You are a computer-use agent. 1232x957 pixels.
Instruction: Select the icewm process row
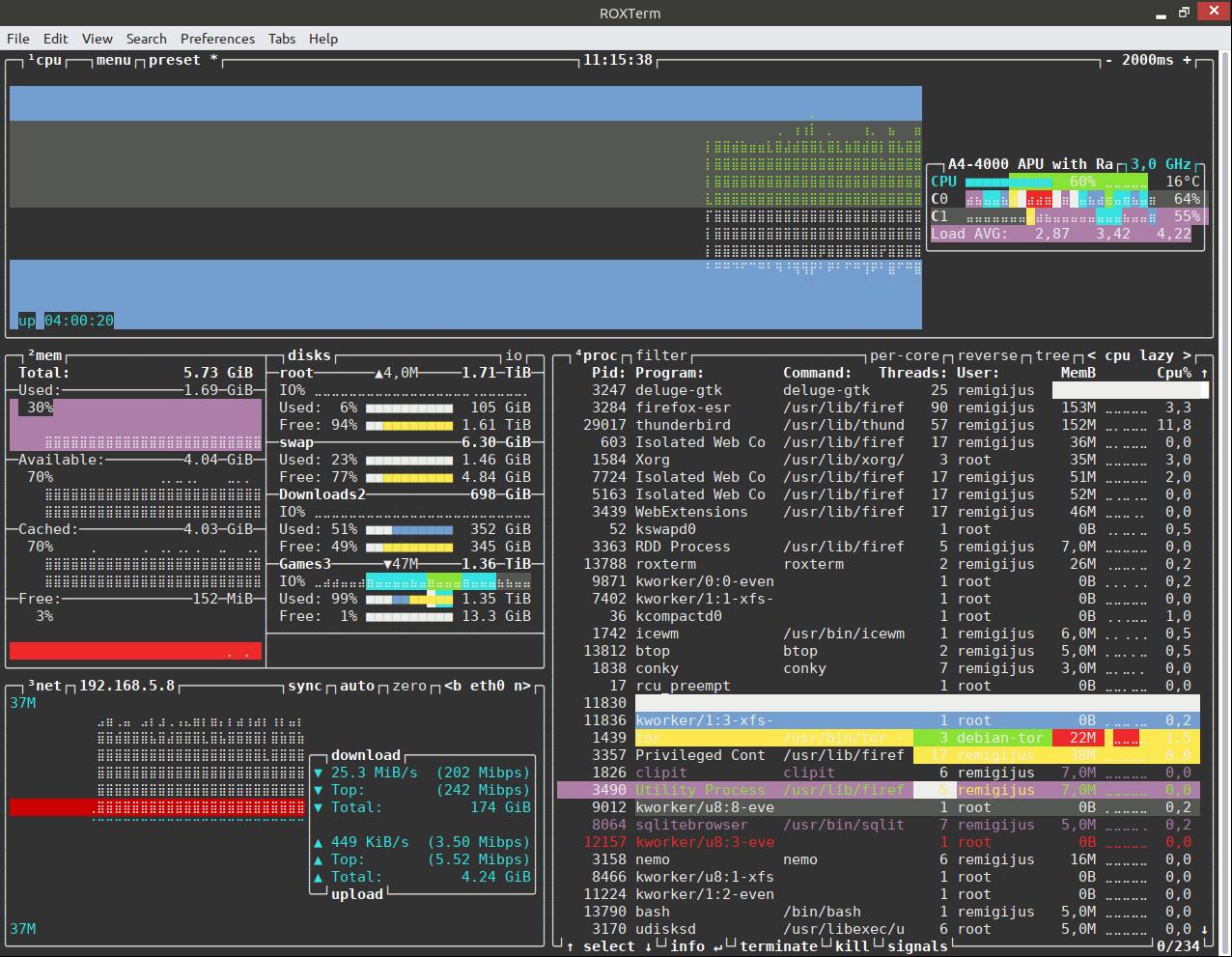tap(879, 633)
